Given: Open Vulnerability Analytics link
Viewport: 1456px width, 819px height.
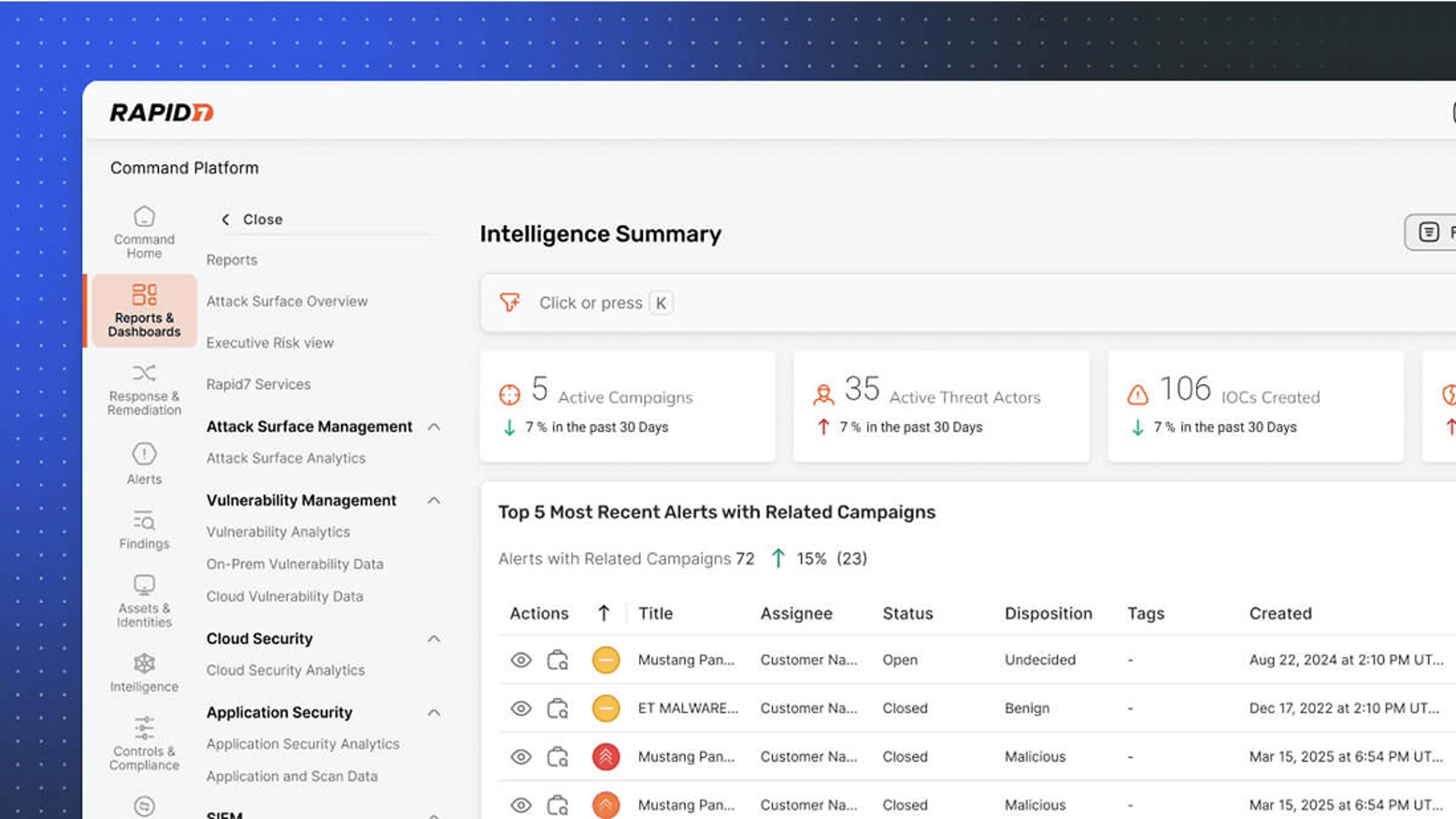Looking at the screenshot, I should [x=278, y=531].
